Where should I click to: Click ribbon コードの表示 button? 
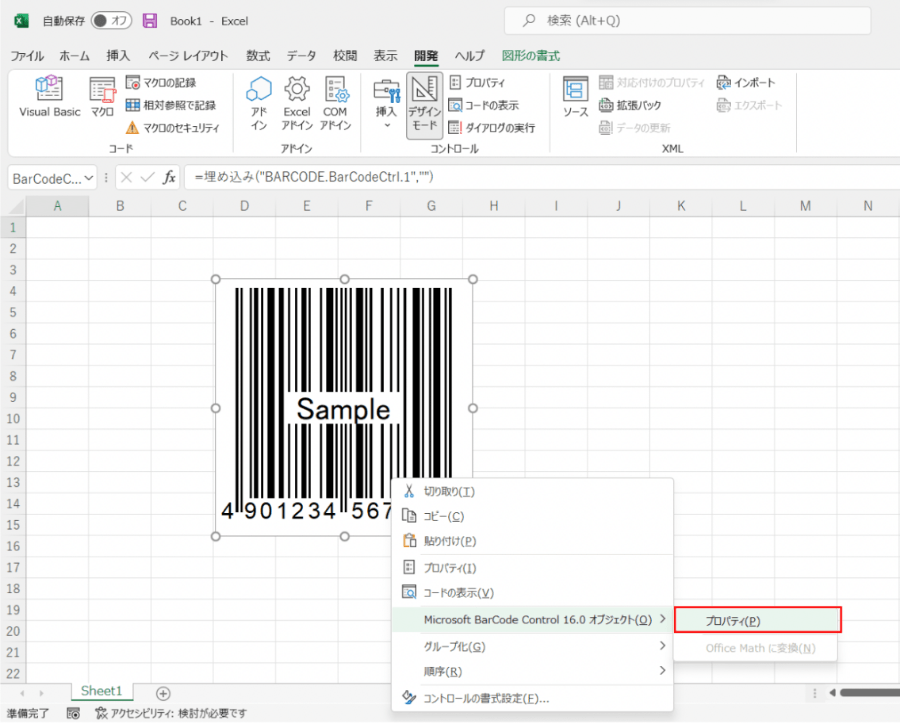(483, 105)
